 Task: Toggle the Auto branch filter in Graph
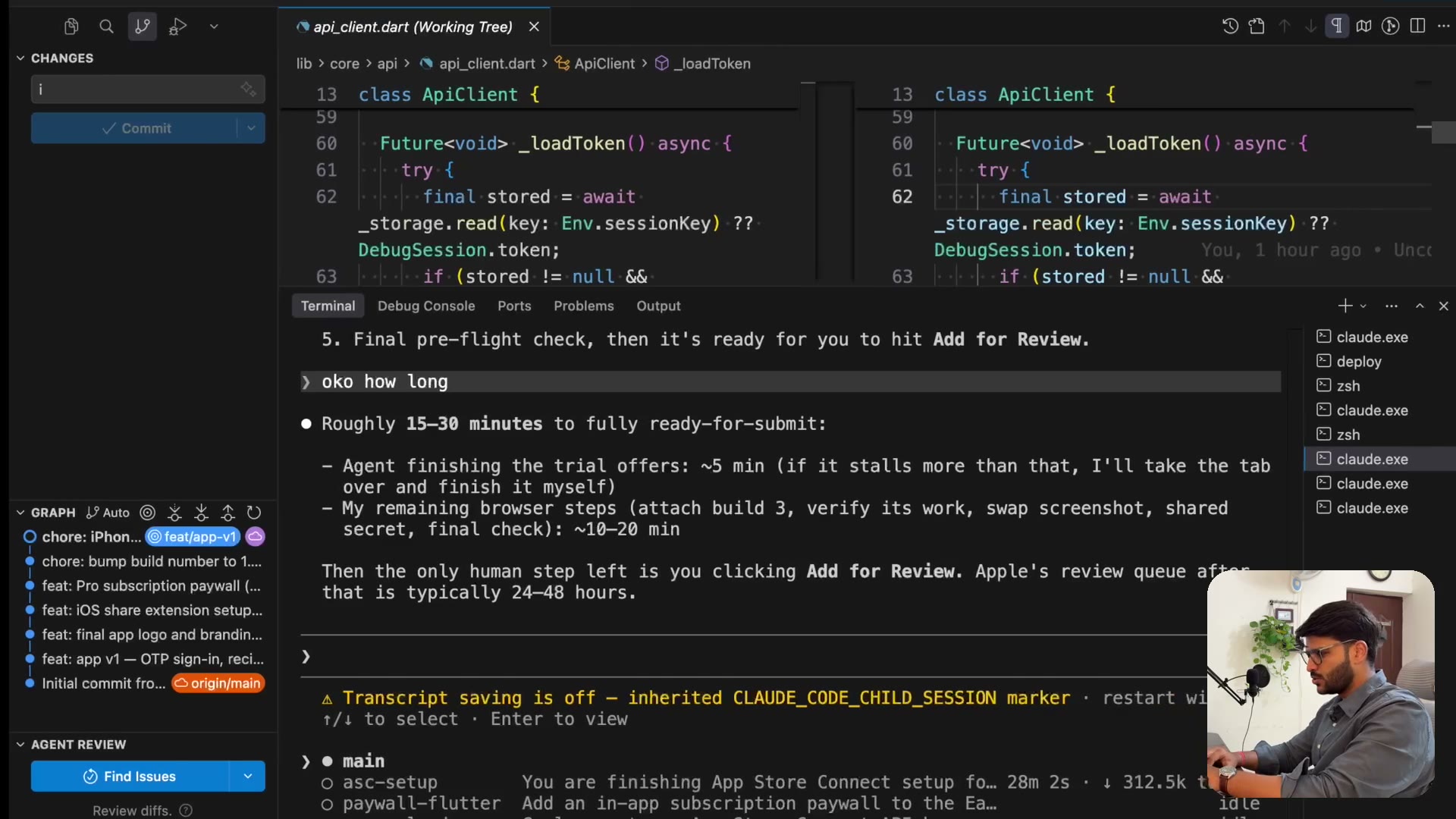click(108, 513)
